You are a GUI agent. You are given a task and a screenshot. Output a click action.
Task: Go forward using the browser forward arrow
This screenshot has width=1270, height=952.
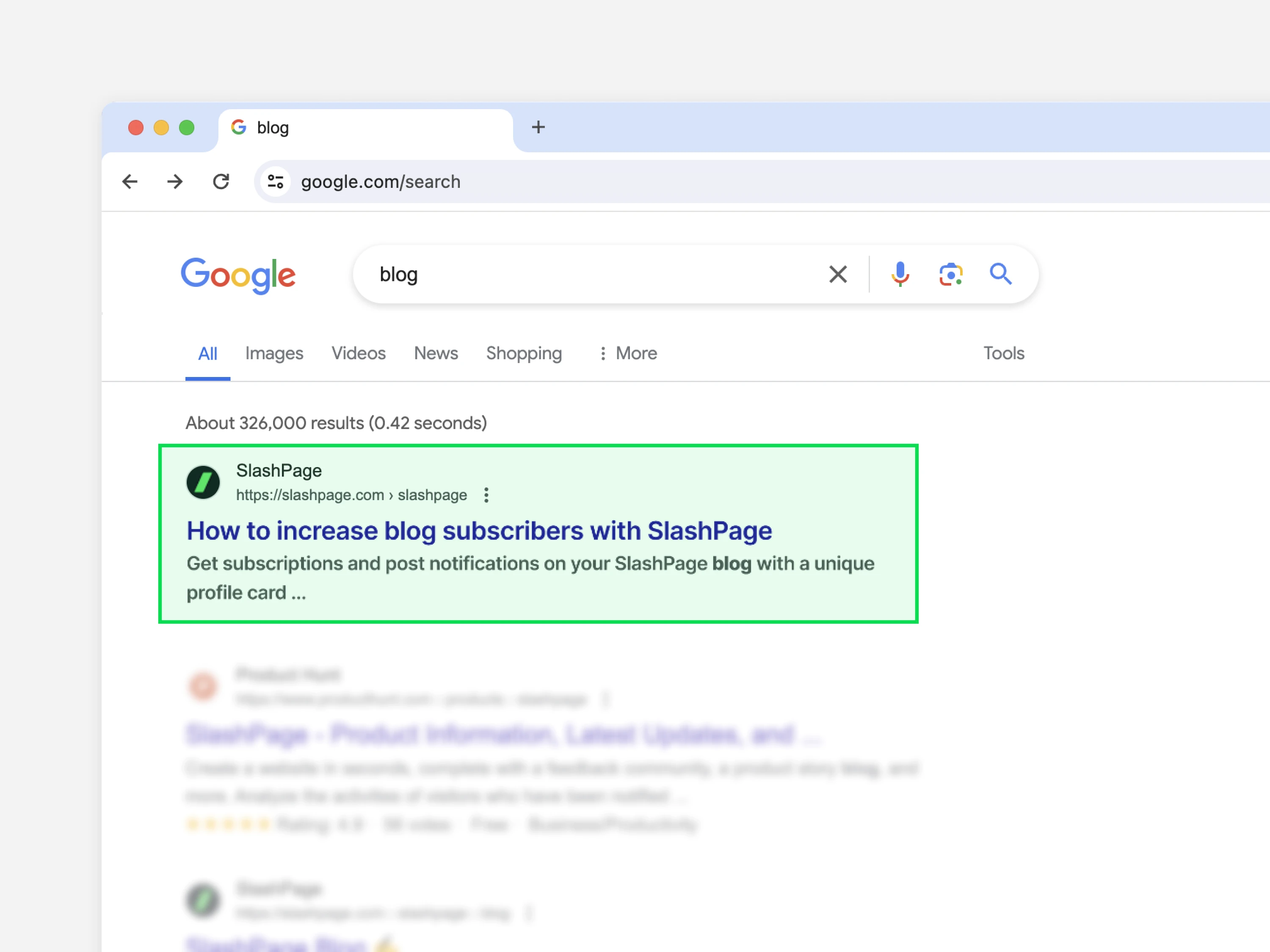pyautogui.click(x=175, y=182)
